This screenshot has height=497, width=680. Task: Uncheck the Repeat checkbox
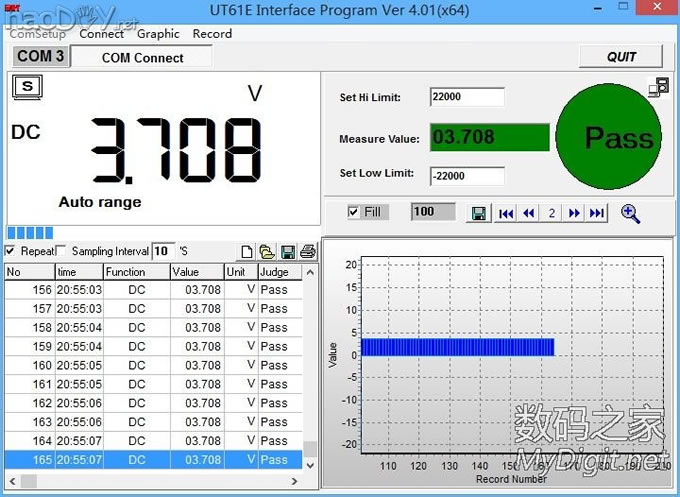(x=11, y=251)
